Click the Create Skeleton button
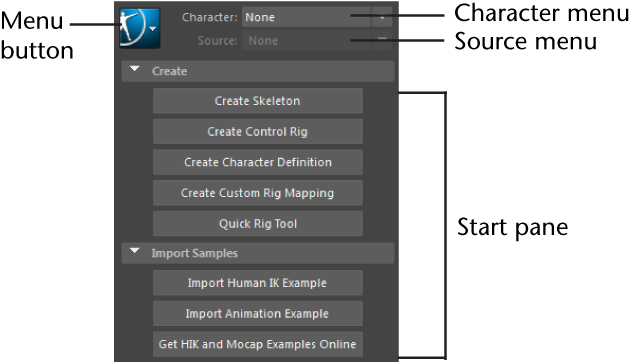Screen dimensions: 630x362 [x=258, y=101]
